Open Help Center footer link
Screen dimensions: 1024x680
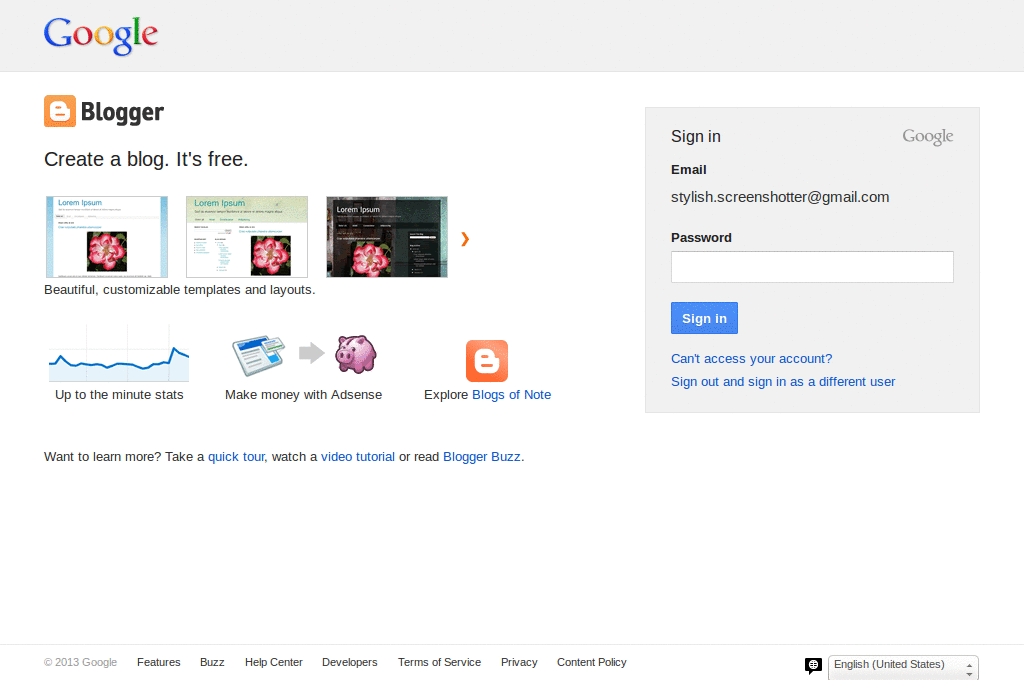pyautogui.click(x=274, y=662)
